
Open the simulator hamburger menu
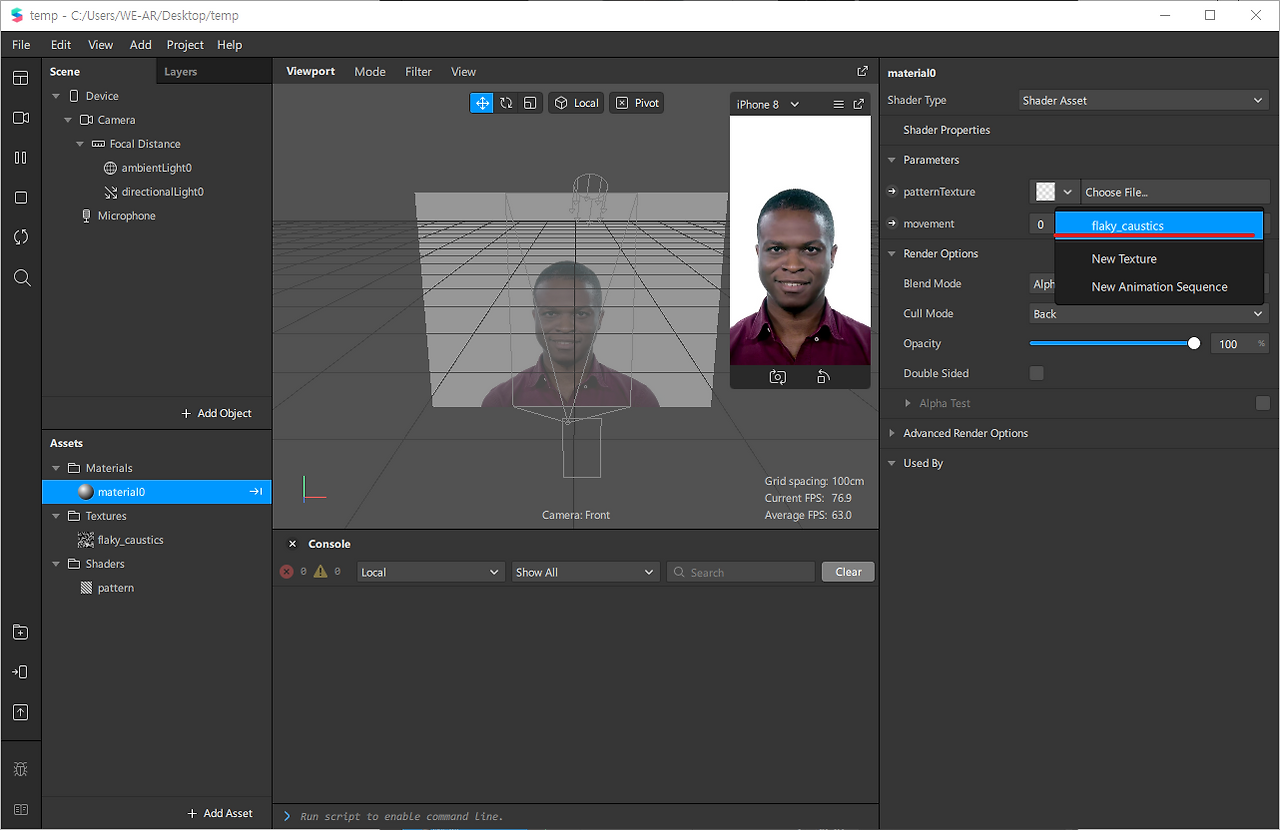click(839, 104)
